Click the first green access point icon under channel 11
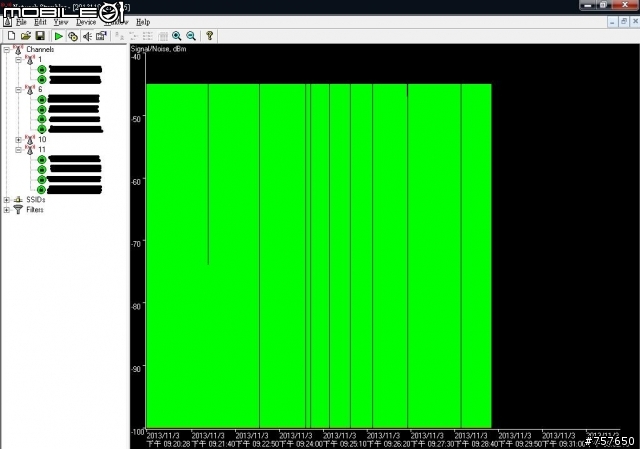Screen dimensions: 640x449 pos(42,160)
